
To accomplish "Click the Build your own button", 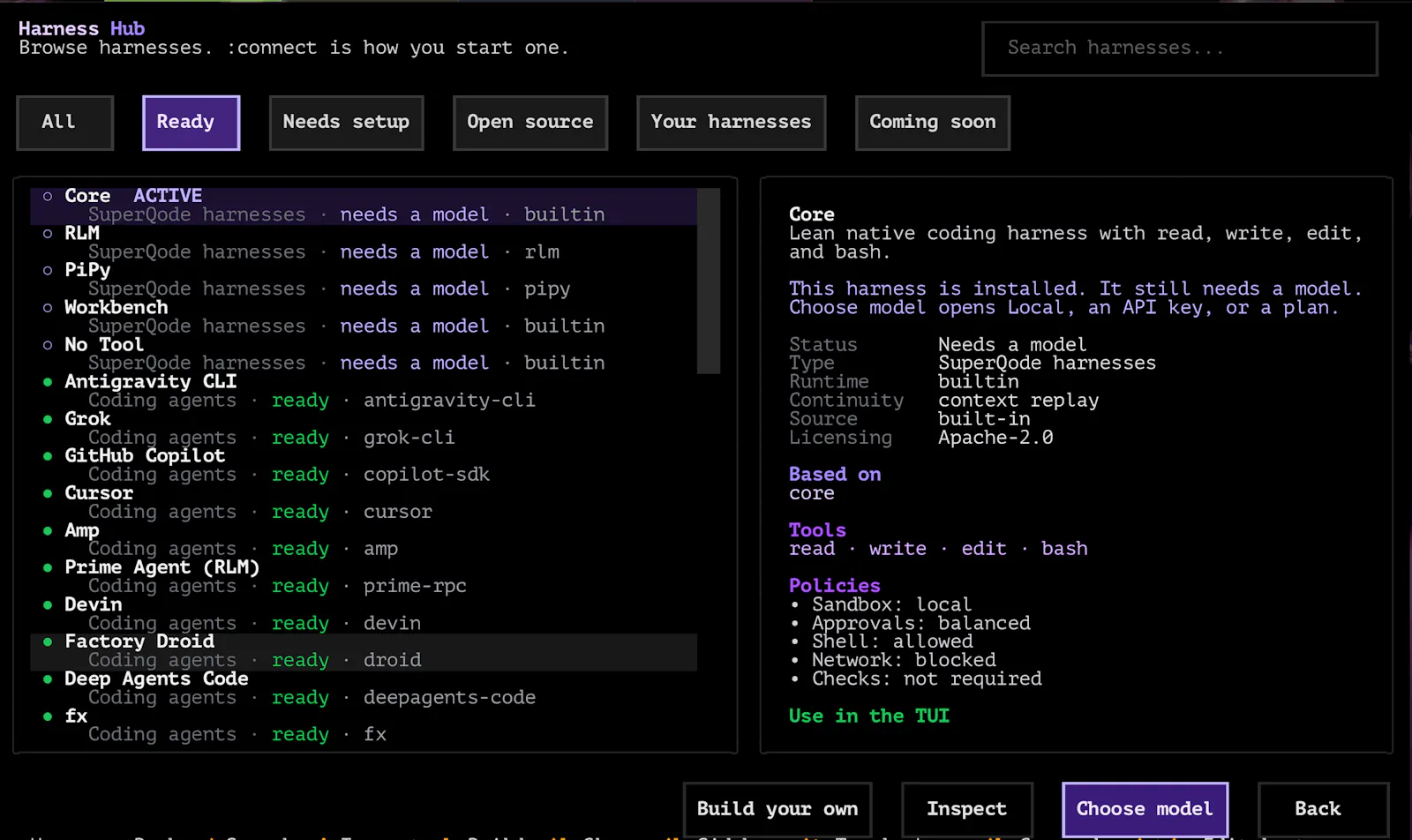I will point(777,809).
